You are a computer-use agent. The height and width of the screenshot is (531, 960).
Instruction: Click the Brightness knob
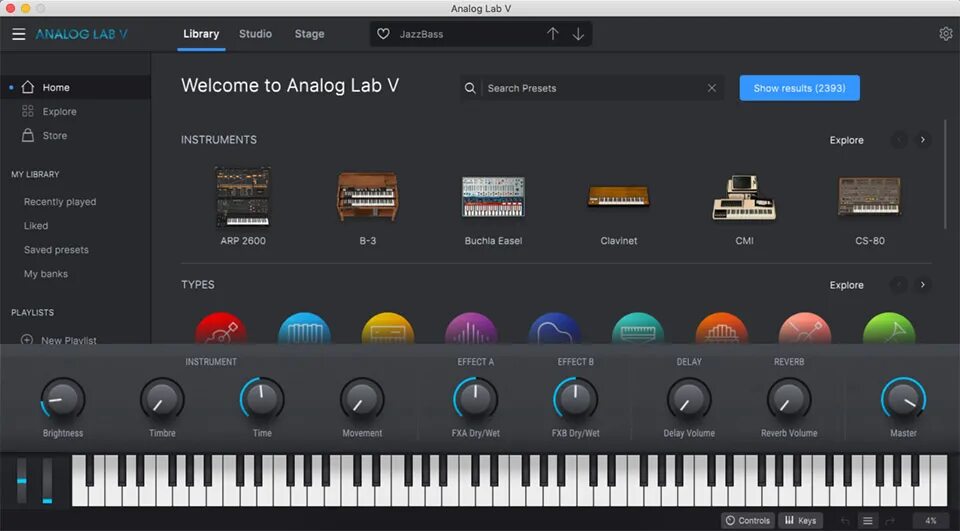(62, 399)
